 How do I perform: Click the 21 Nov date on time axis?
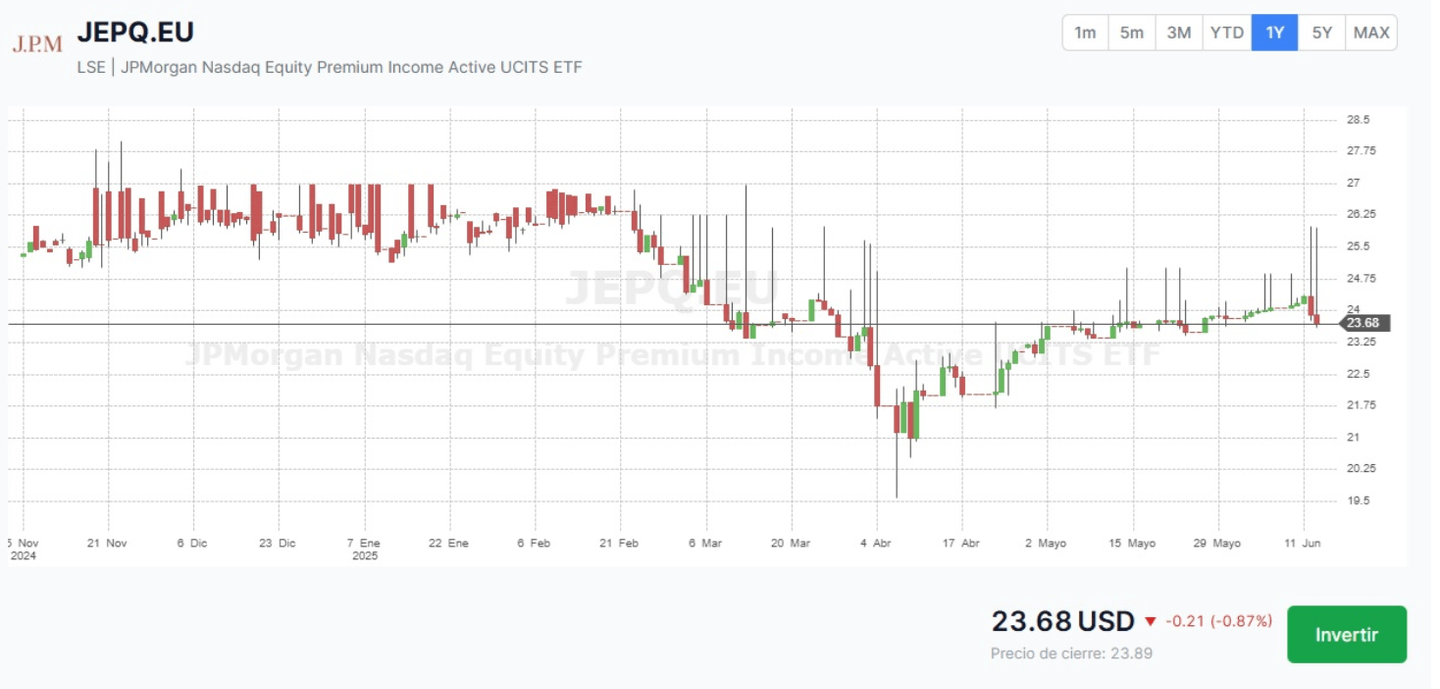(107, 543)
